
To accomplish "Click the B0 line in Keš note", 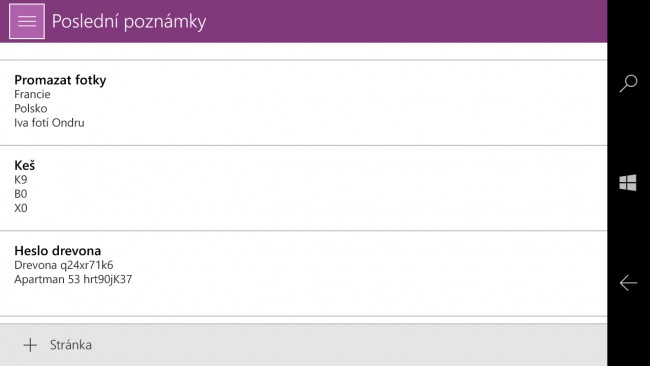I will (x=21, y=194).
